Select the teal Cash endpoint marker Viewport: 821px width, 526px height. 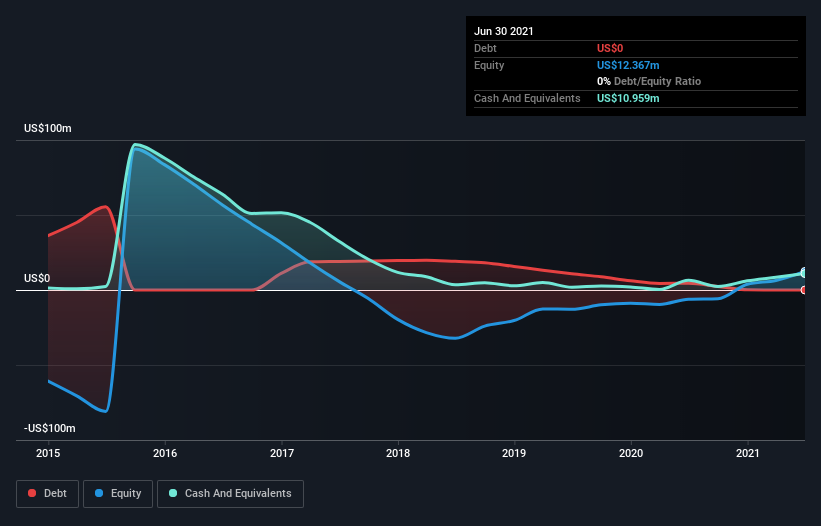804,273
